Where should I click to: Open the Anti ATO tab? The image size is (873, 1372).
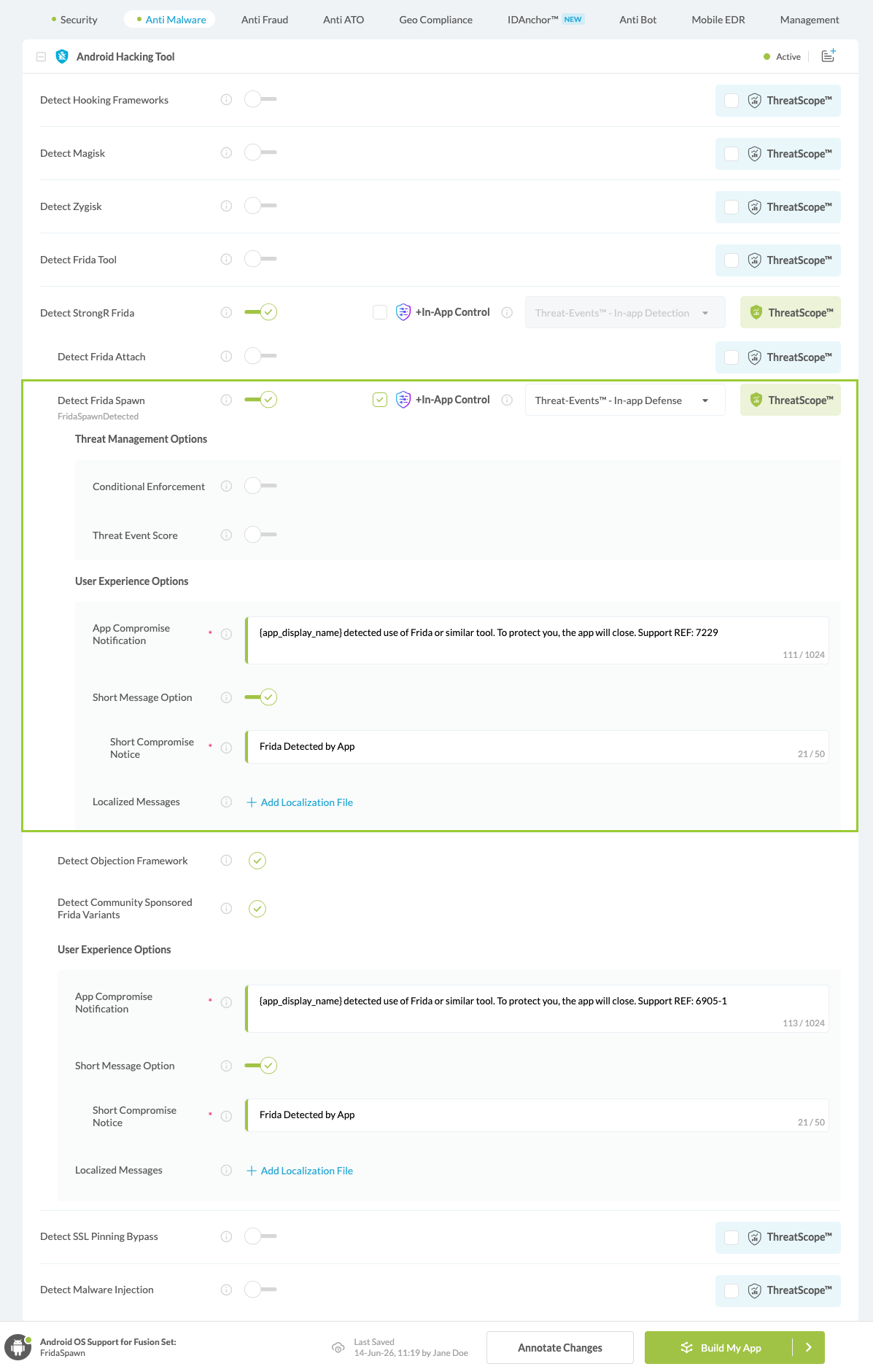point(344,20)
